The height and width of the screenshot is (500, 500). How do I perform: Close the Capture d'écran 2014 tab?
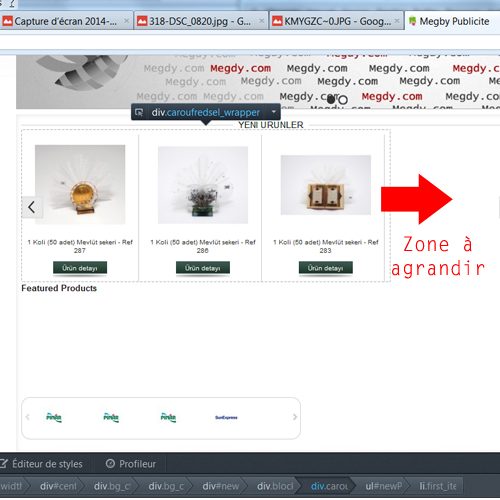pos(127,21)
